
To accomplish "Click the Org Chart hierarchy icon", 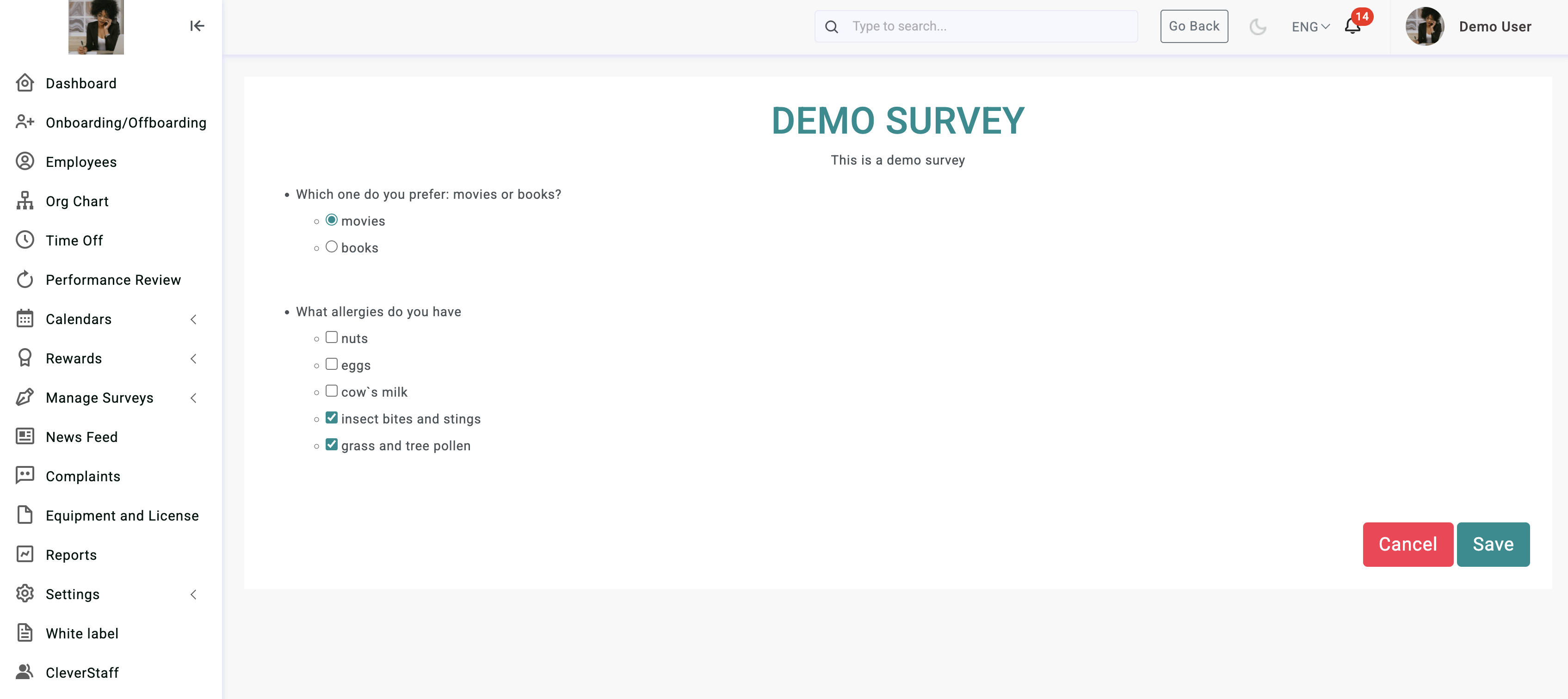I will (25, 201).
